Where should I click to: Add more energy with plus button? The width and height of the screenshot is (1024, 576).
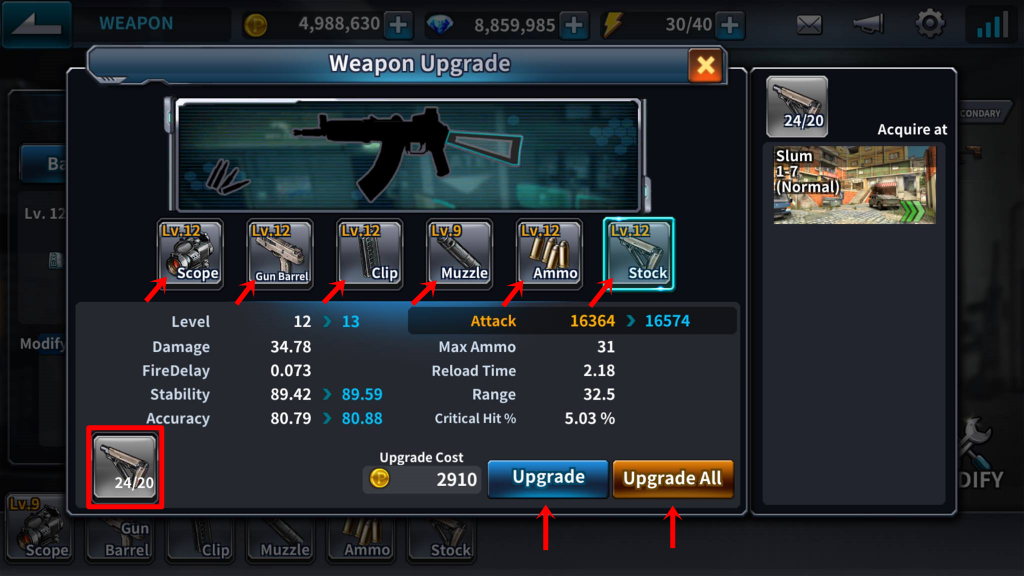point(730,25)
